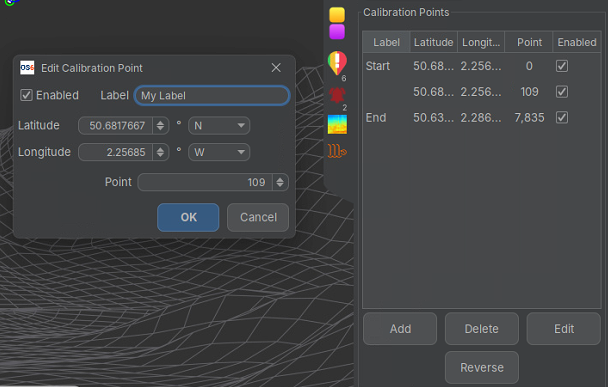Sort by the Longit... column header

pyautogui.click(x=481, y=42)
